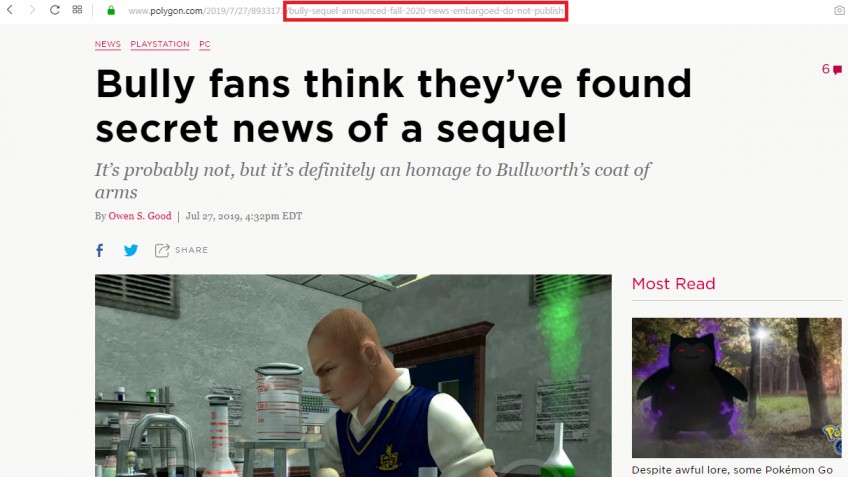Reload the page with refresh icon
The height and width of the screenshot is (477, 848).
(x=55, y=10)
